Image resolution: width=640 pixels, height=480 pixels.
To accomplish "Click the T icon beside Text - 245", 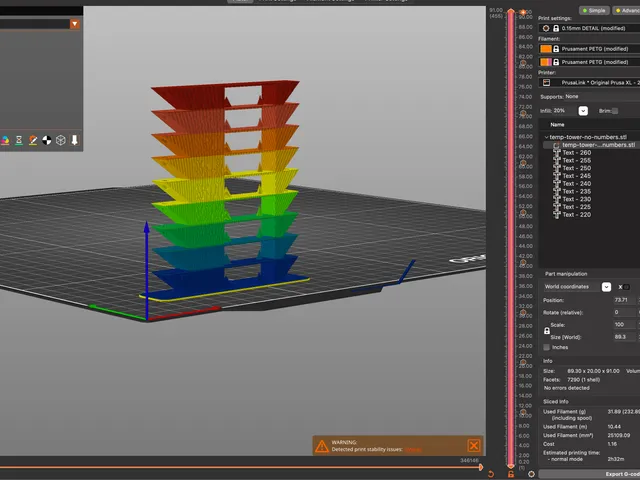I will (x=557, y=176).
